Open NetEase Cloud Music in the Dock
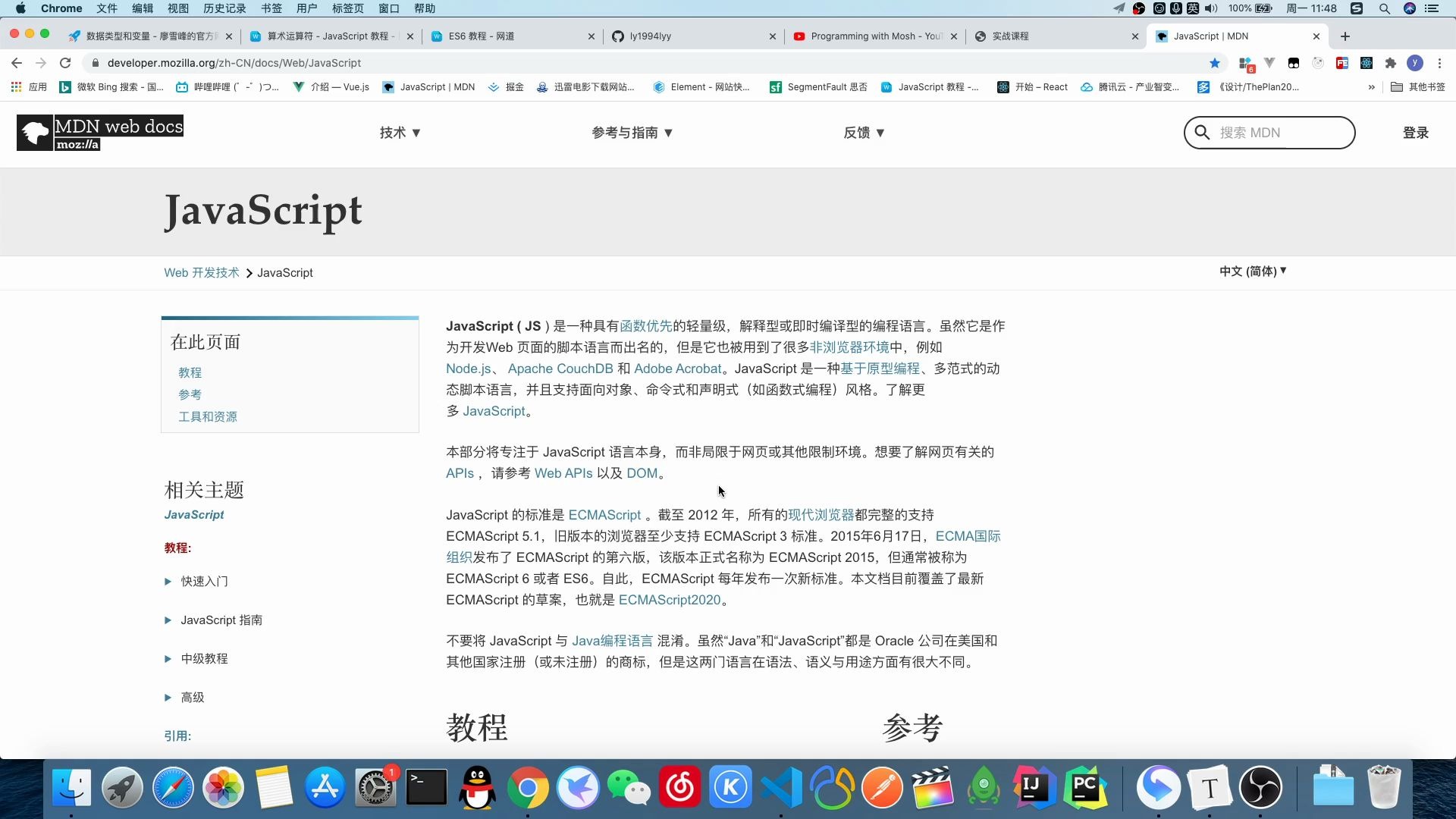 coord(680,788)
